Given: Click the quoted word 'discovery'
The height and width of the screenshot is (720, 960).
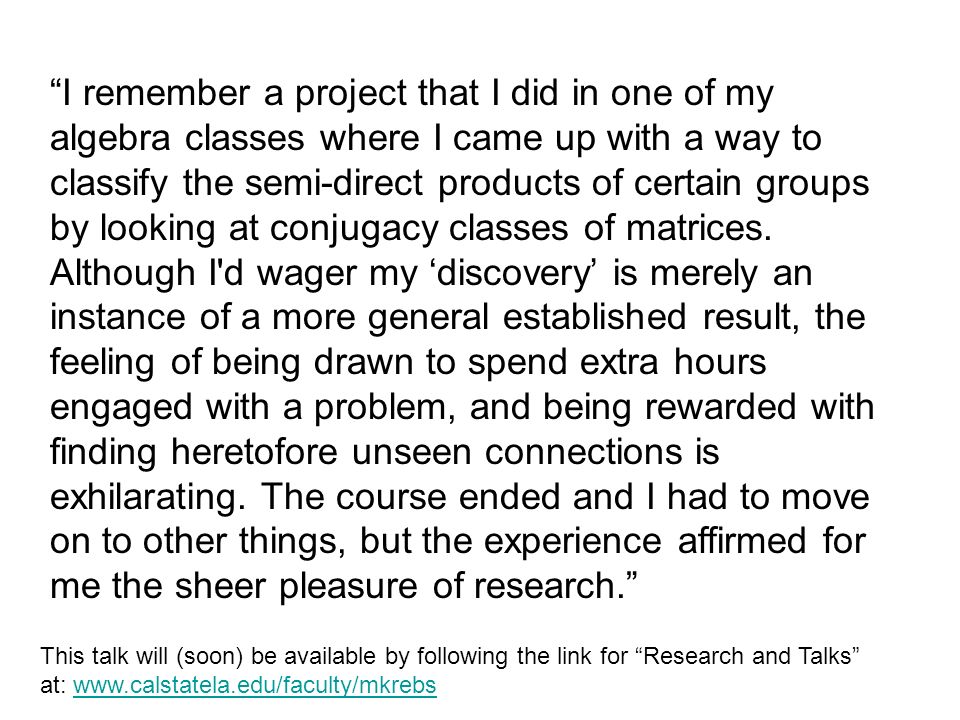Looking at the screenshot, I should 514,273.
